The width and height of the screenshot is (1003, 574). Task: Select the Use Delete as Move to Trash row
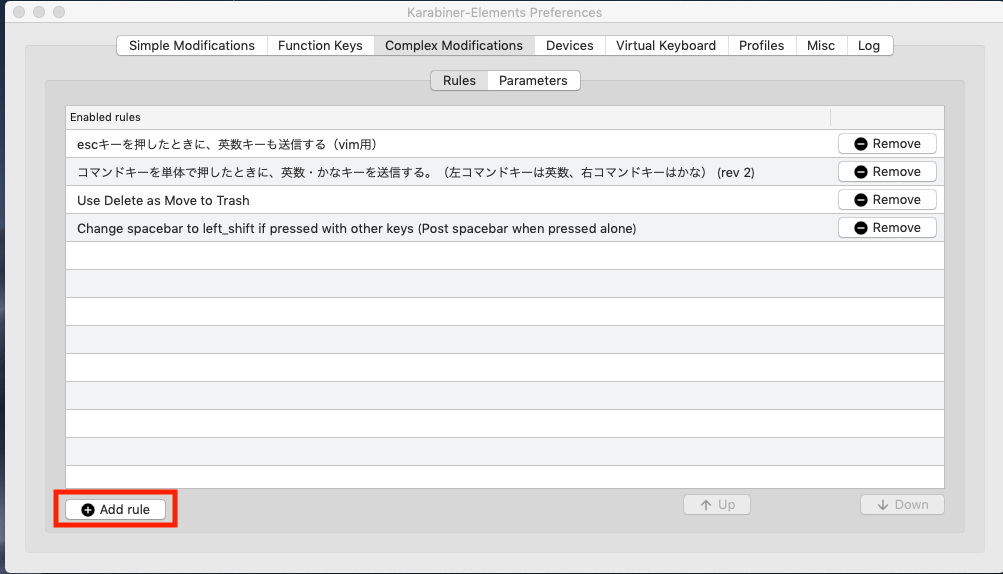505,200
